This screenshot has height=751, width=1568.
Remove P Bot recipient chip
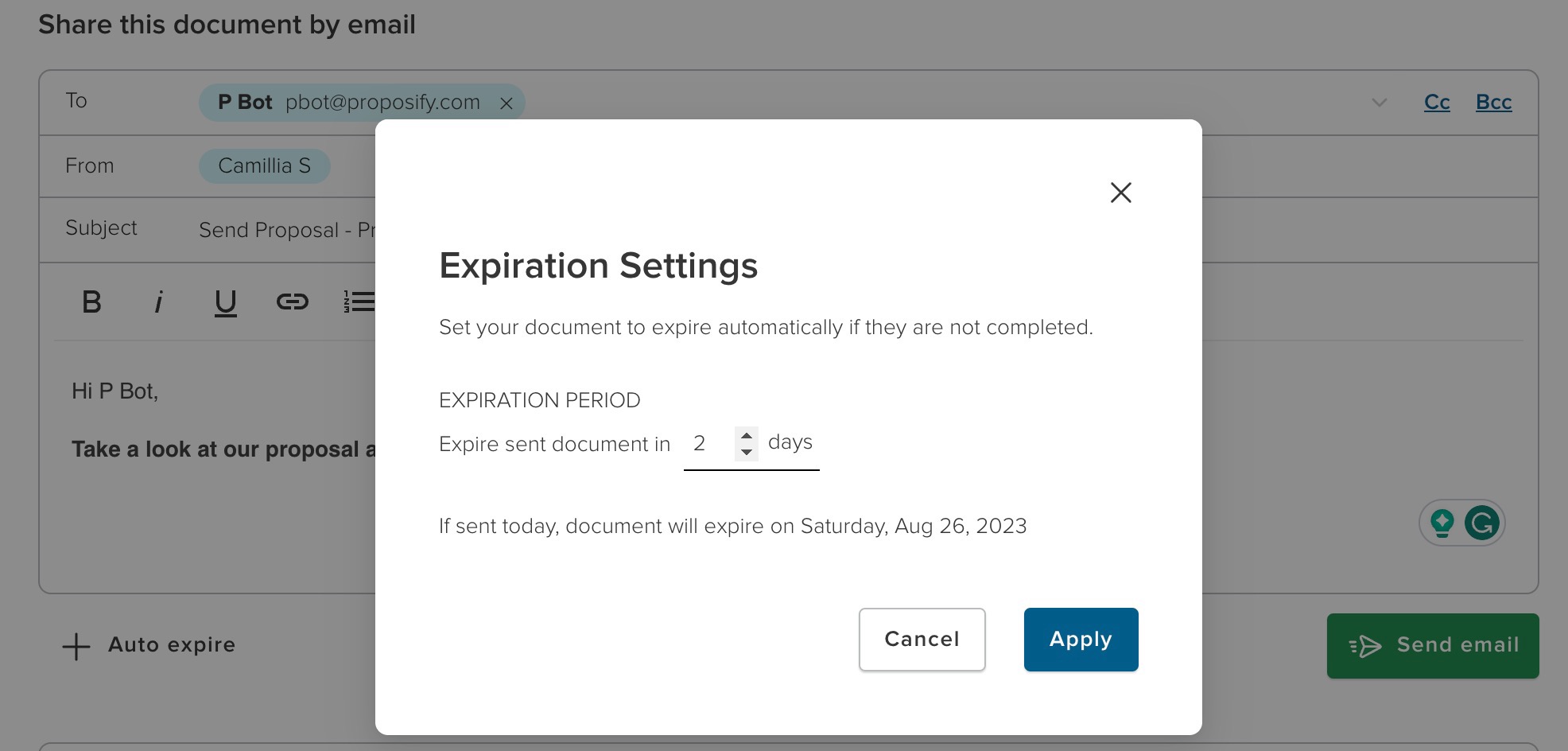506,103
